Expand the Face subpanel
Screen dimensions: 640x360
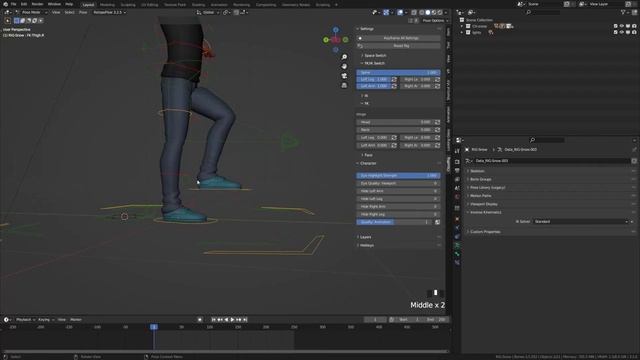367,155
